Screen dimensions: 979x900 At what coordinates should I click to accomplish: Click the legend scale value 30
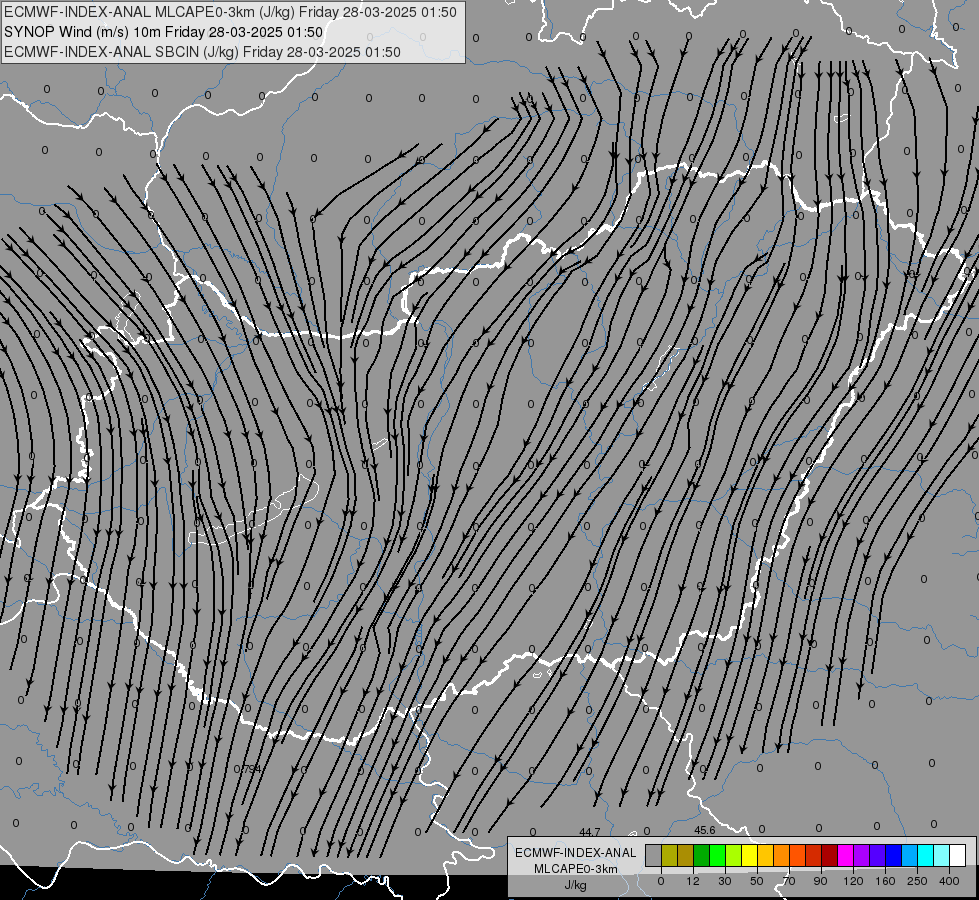[725, 881]
